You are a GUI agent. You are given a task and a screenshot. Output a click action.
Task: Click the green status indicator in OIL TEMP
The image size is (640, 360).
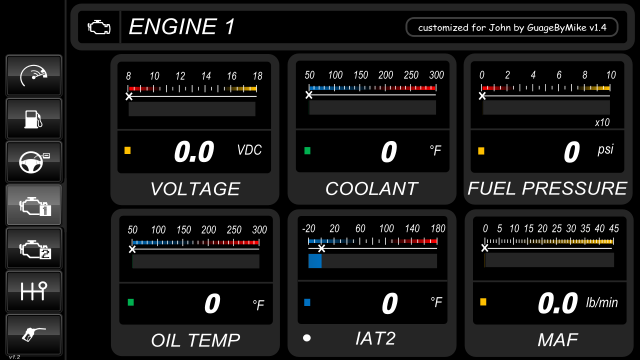coord(131,302)
